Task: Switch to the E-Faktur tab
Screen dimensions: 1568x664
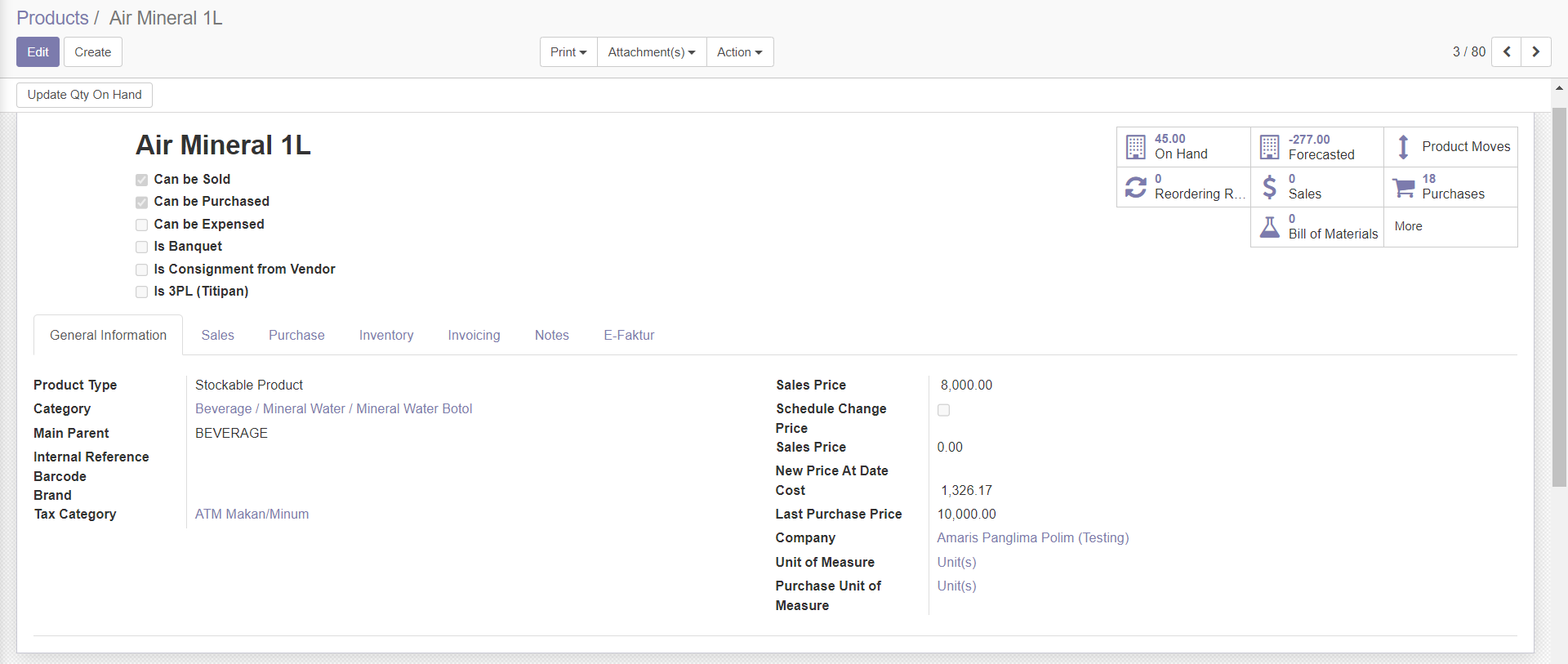Action: (629, 335)
